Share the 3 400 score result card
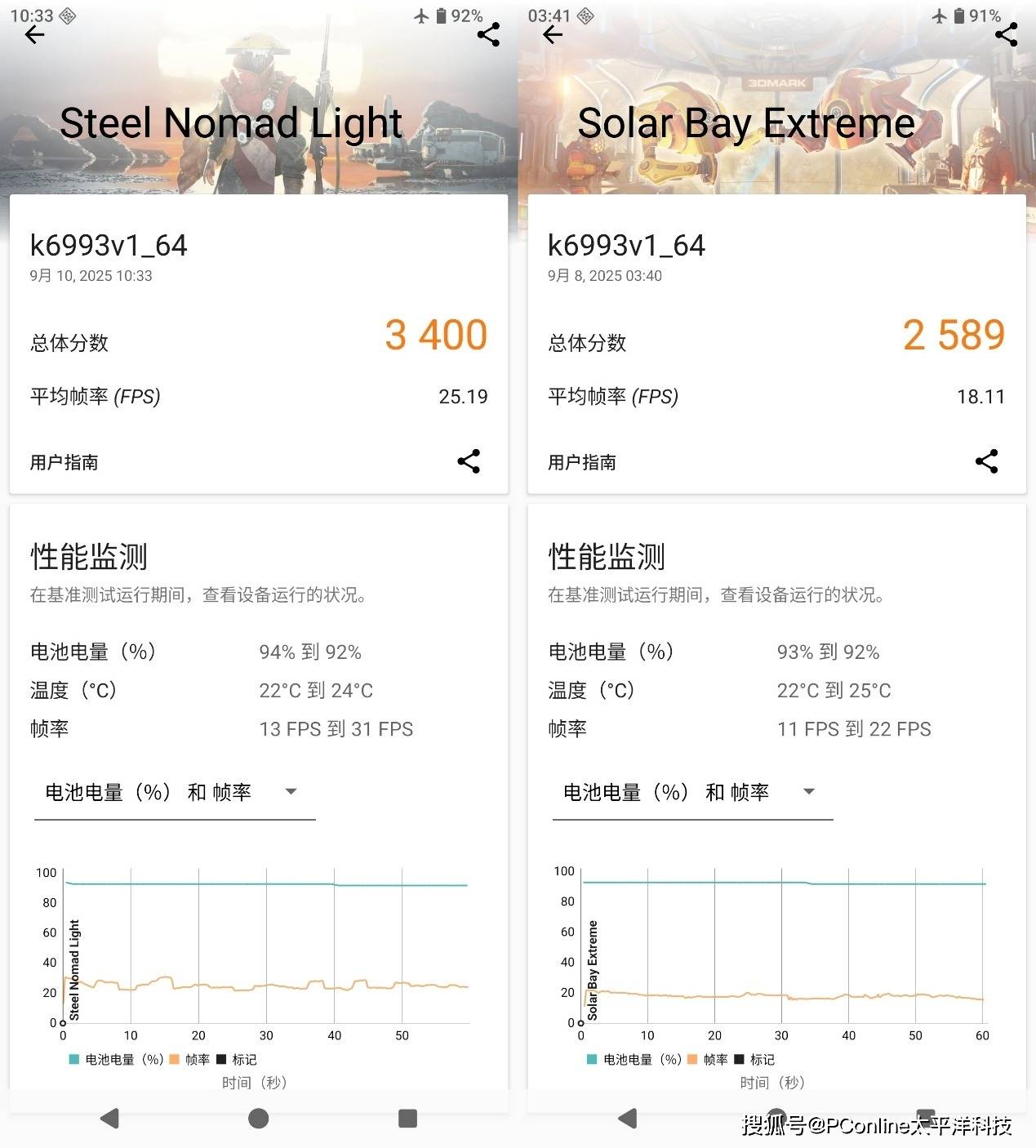Image resolution: width=1036 pixels, height=1148 pixels. tap(469, 461)
